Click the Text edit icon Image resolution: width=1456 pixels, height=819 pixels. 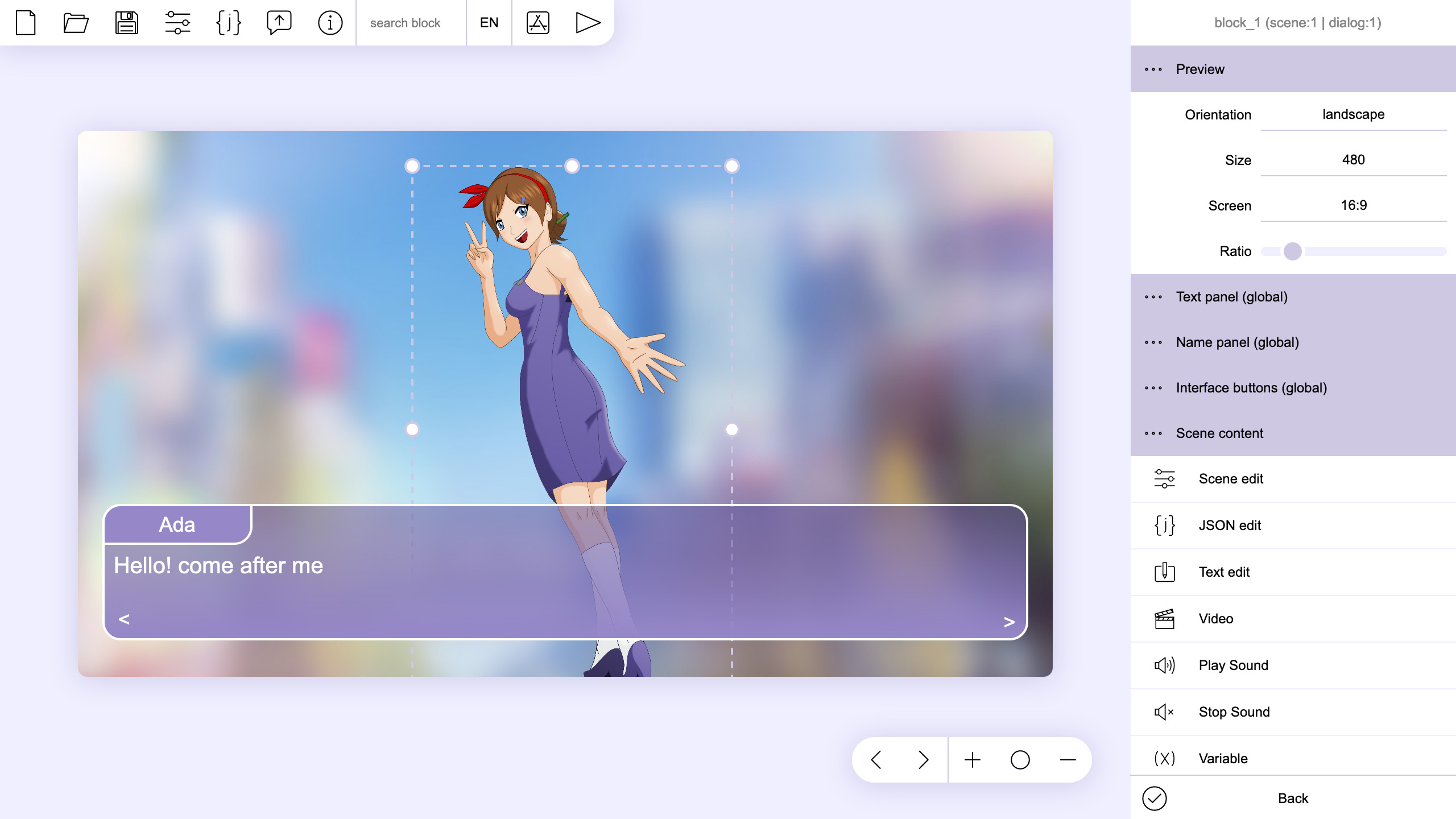1163,571
